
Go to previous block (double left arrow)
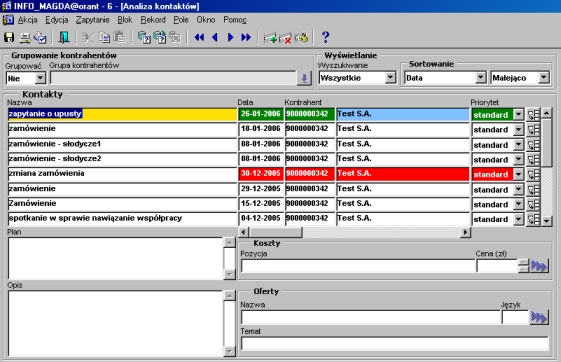click(199, 37)
